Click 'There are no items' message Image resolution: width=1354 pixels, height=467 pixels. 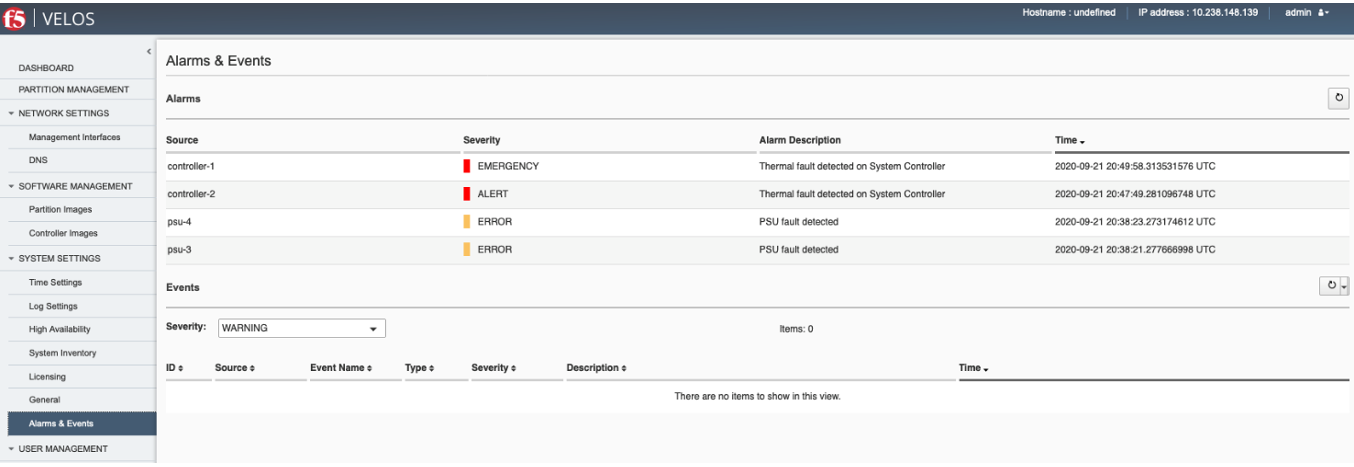point(757,397)
